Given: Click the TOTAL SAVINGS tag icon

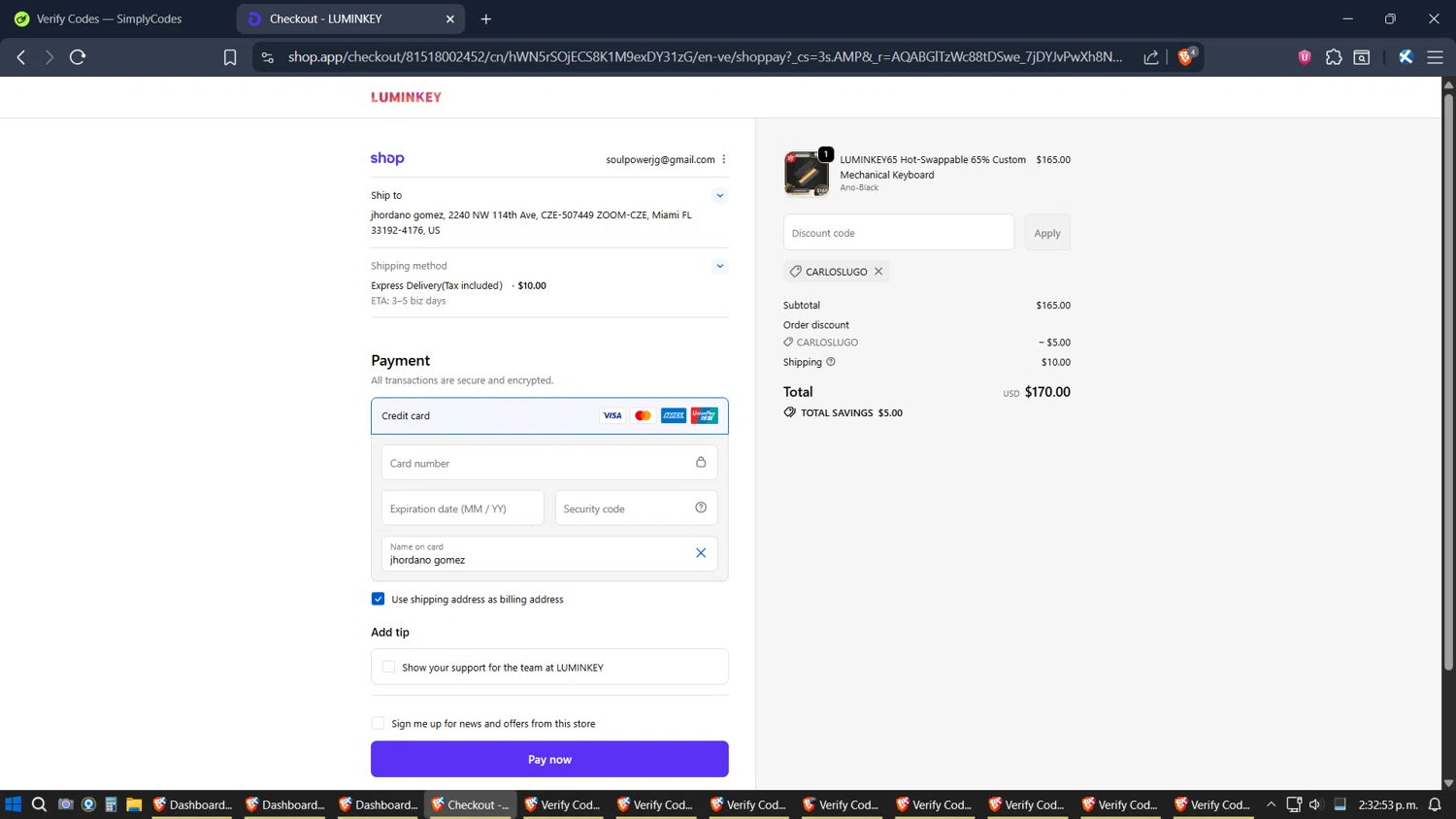Looking at the screenshot, I should click(790, 412).
